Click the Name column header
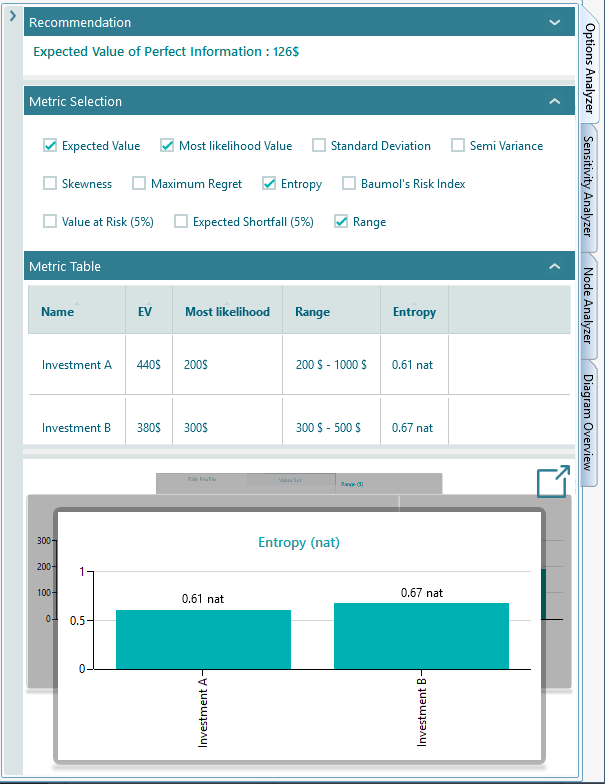Viewport: 605px width, 784px height. click(58, 311)
